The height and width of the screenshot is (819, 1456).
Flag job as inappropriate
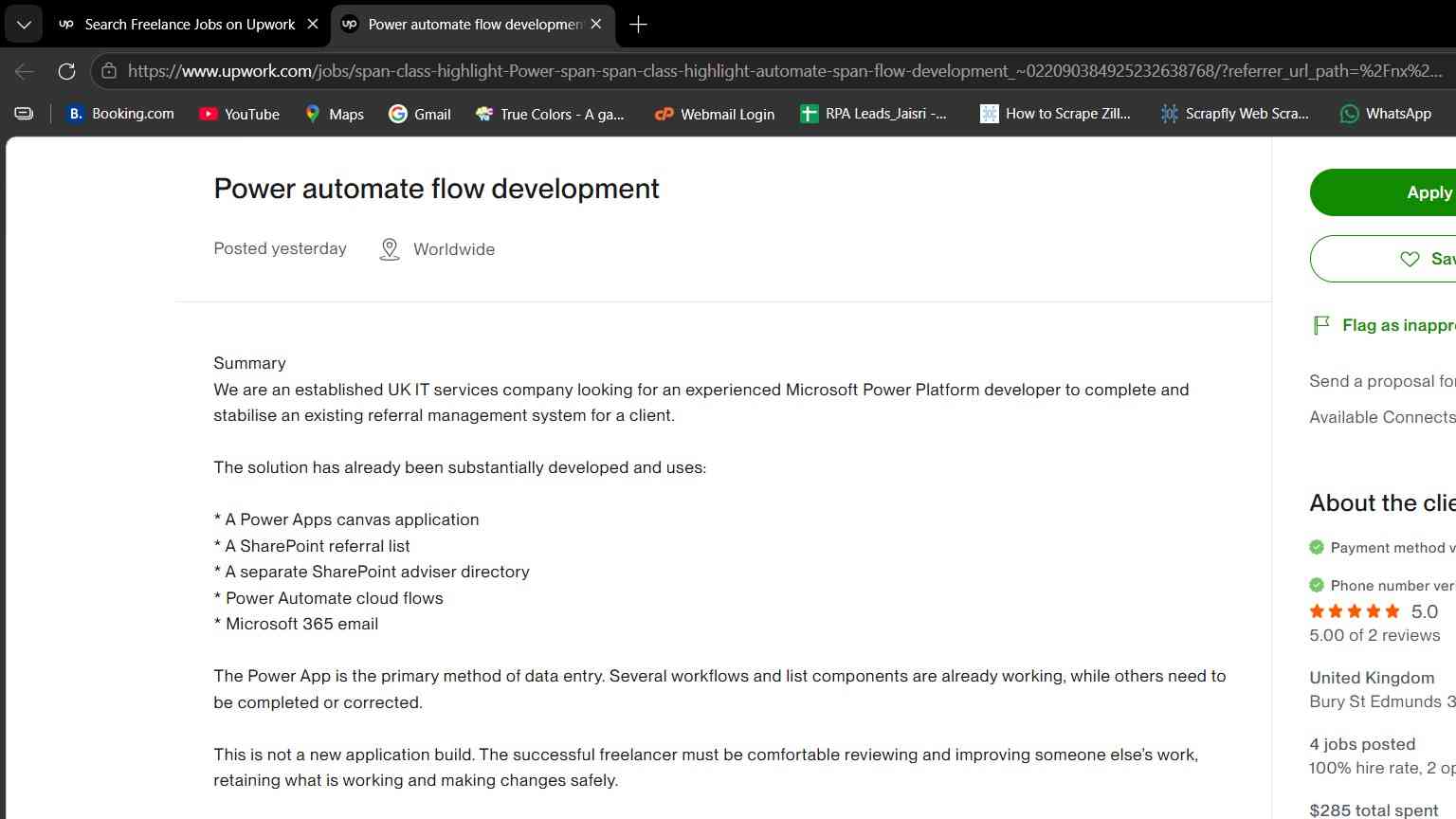point(1384,325)
